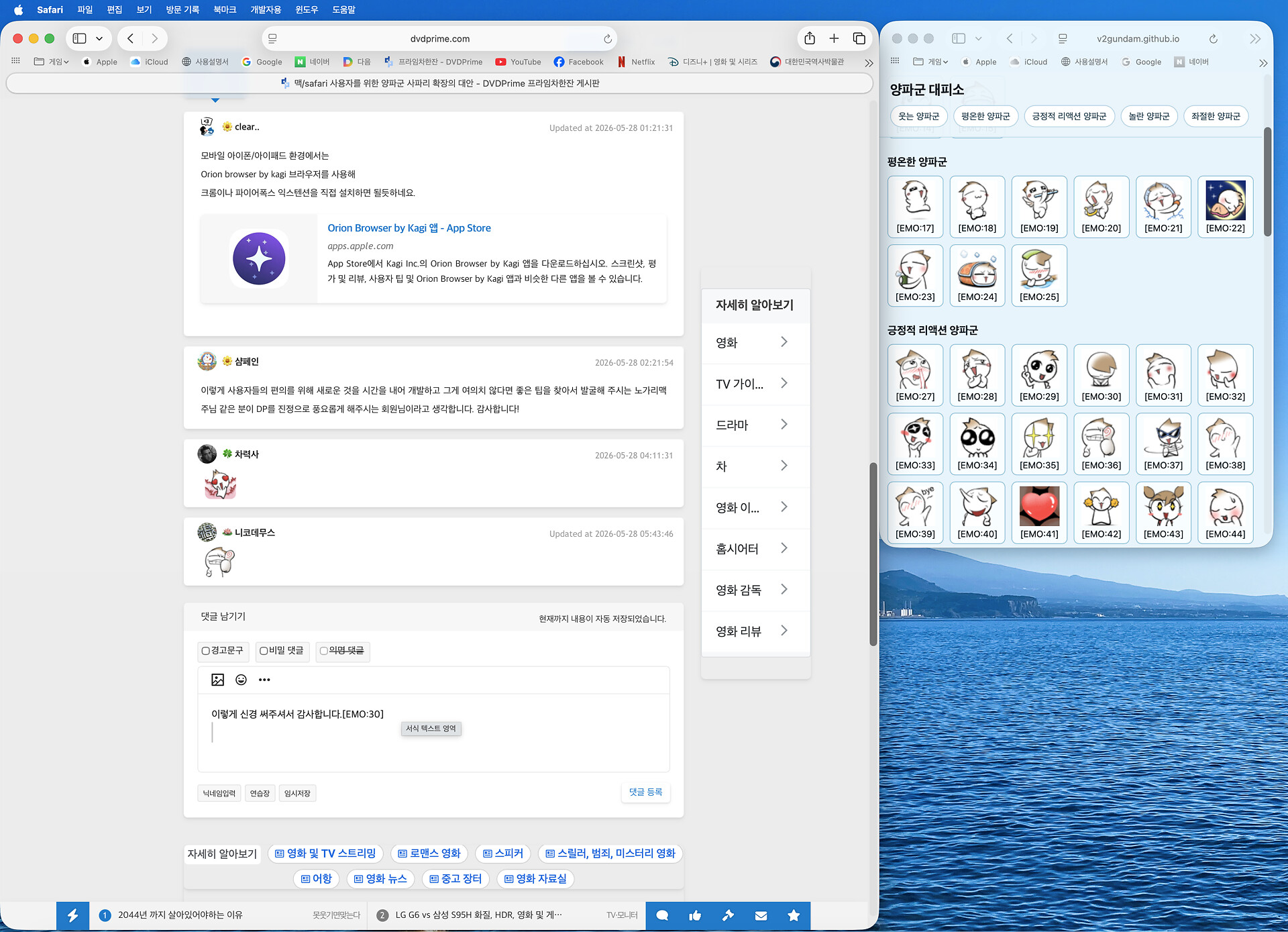The height and width of the screenshot is (932, 1288).
Task: Click the 닉네임입력 button
Action: 219,794
